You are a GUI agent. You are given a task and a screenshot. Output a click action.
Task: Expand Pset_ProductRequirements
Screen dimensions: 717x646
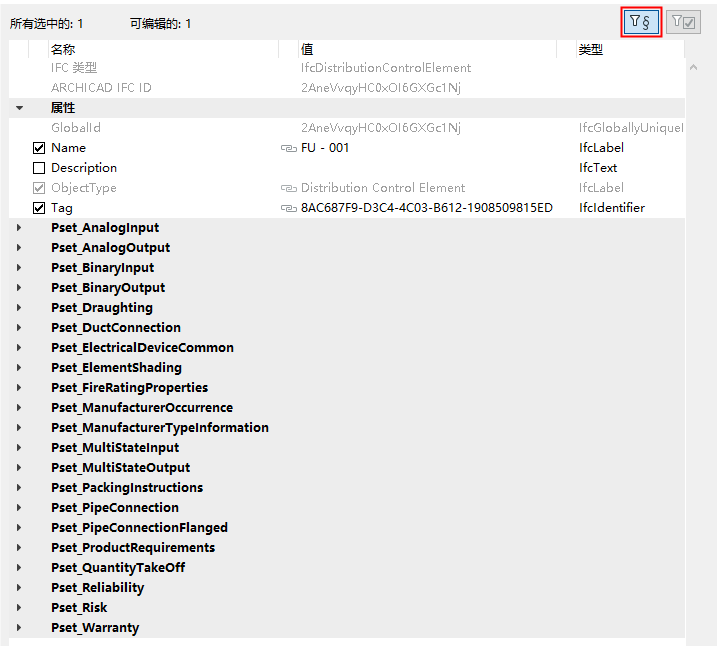19,548
